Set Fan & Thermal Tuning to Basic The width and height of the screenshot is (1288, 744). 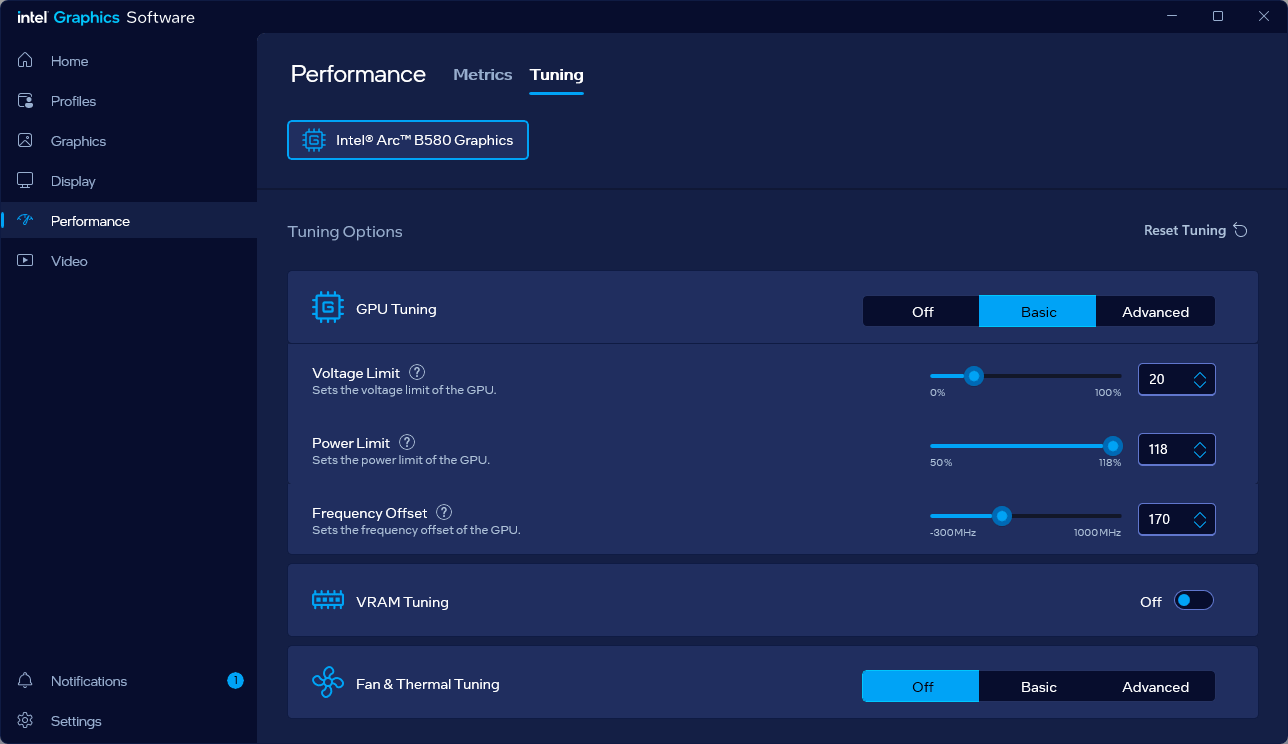(x=1038, y=687)
